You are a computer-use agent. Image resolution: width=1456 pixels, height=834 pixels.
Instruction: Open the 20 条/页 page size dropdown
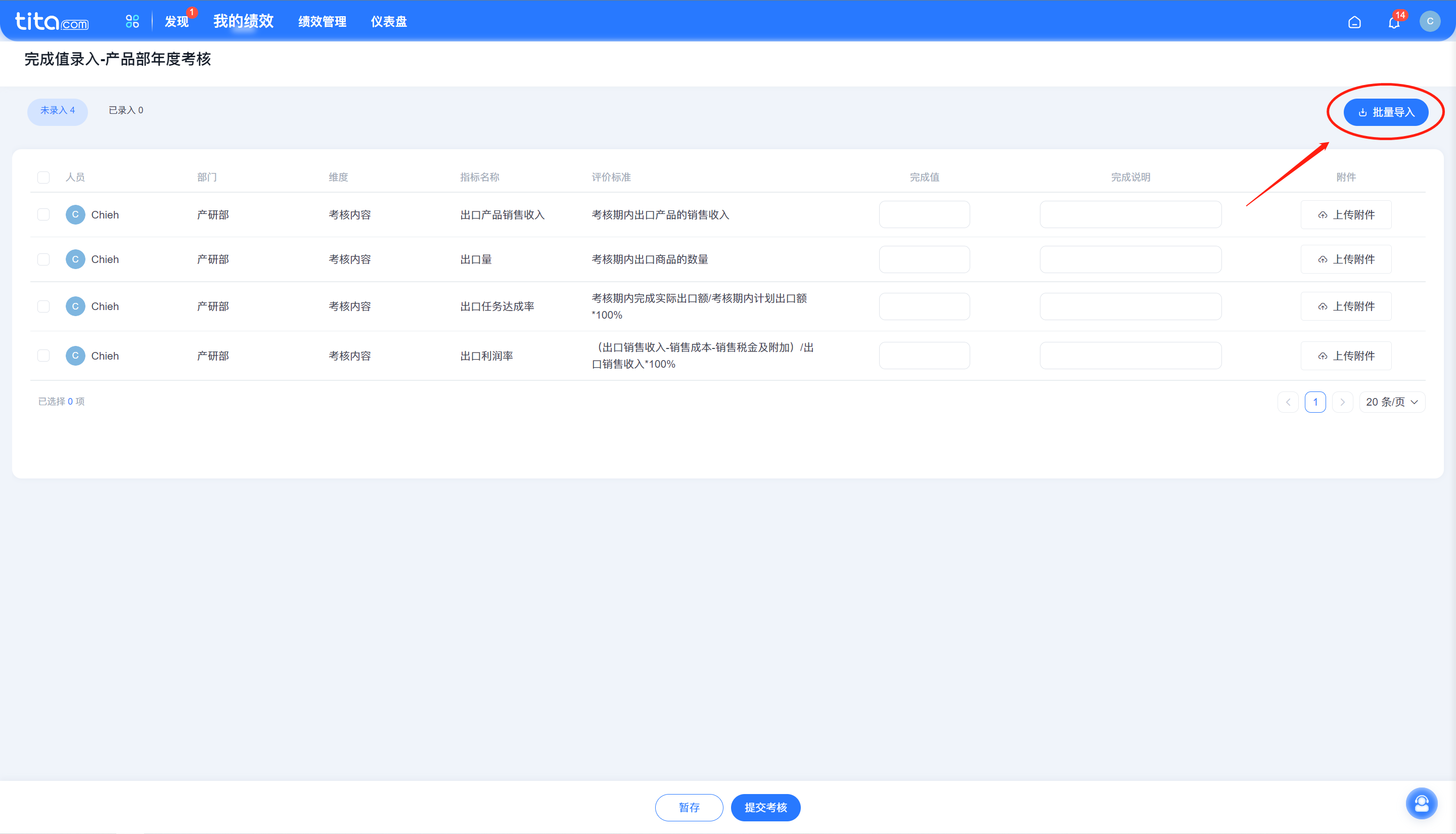coord(1392,402)
